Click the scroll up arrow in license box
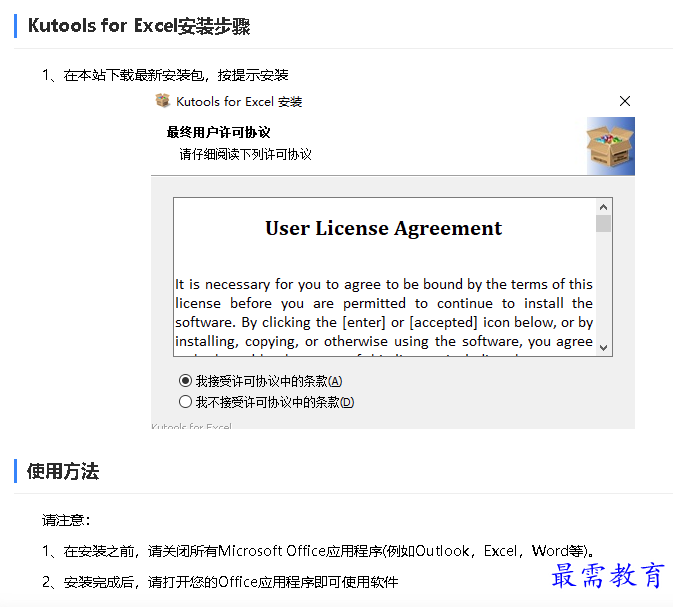The width and height of the screenshot is (673, 607). pyautogui.click(x=603, y=207)
